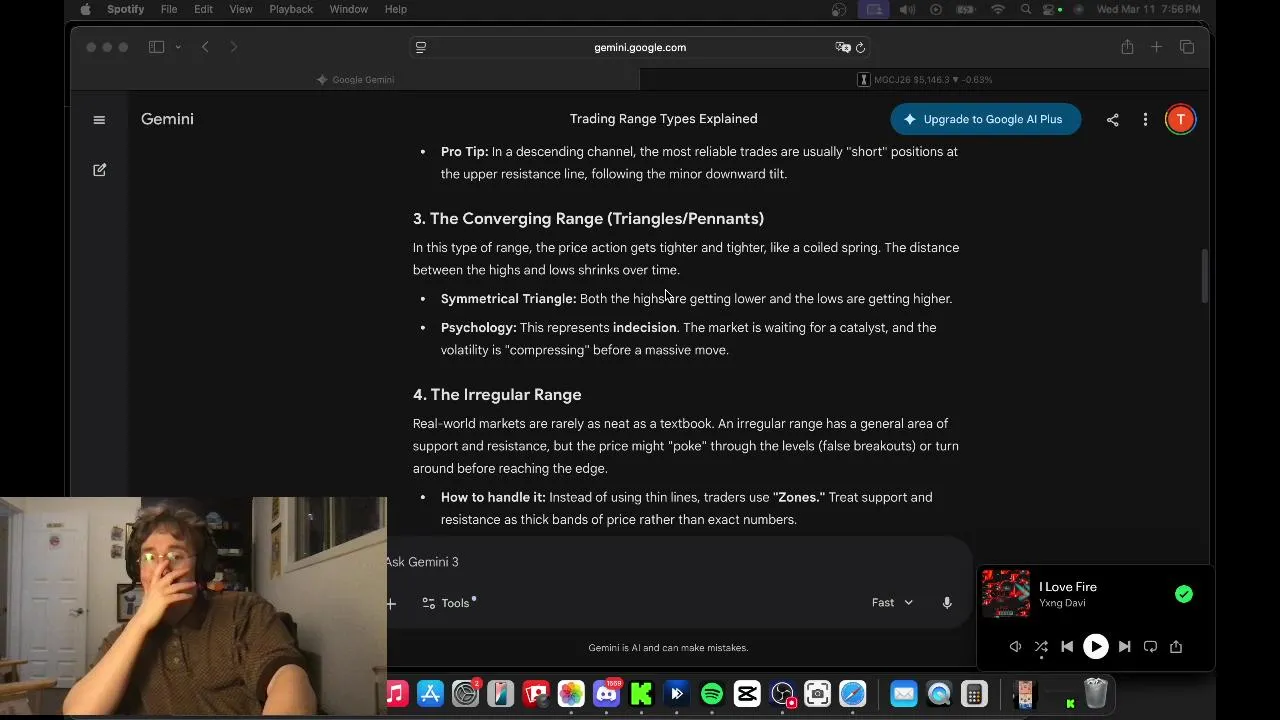Click the Gemini logo text
This screenshot has width=1280, height=720.
pos(167,119)
